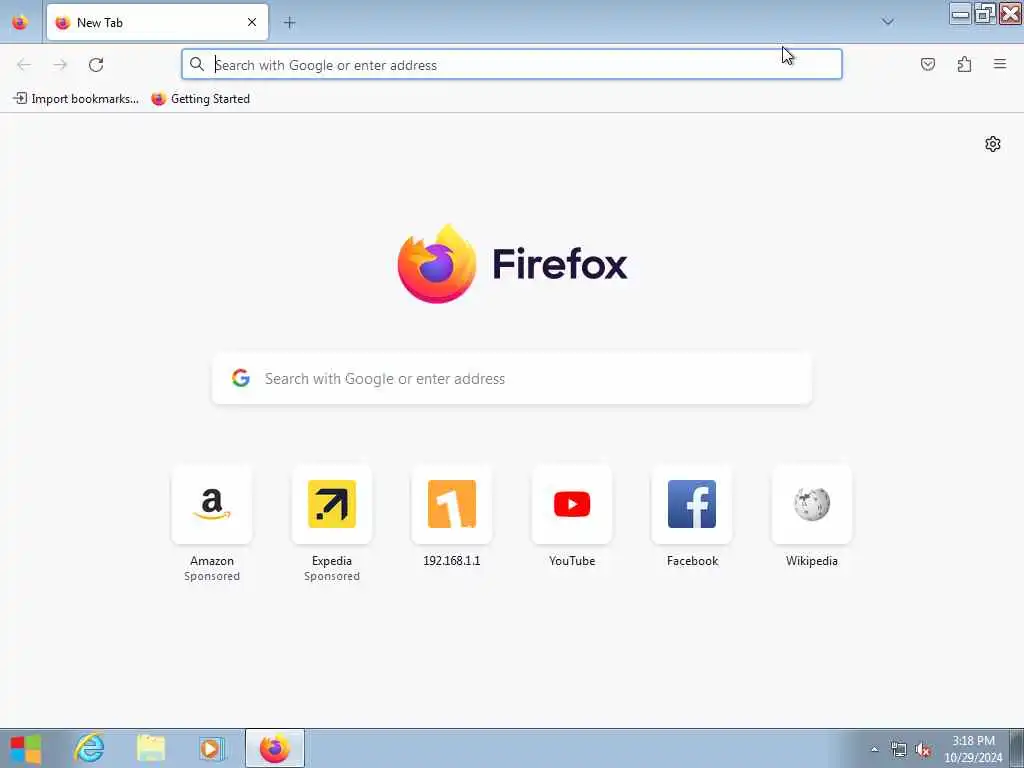Click the Firefox taskbar button

pyautogui.click(x=274, y=748)
